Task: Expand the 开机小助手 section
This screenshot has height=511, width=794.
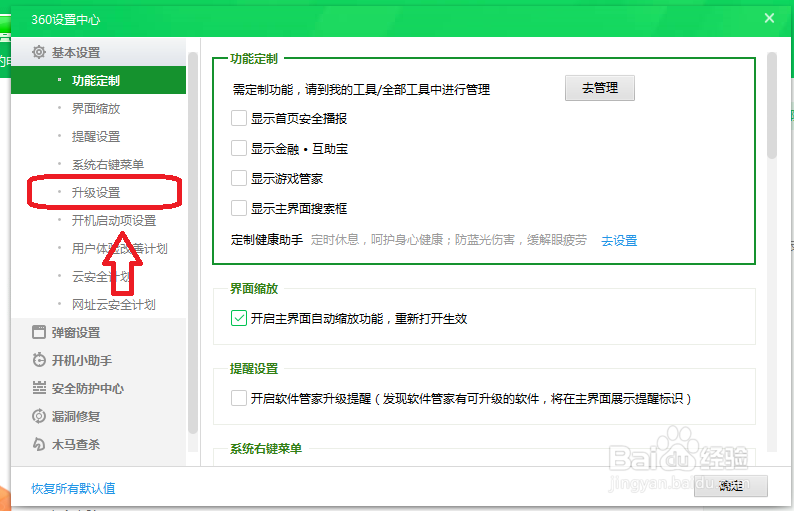Action: (98, 360)
